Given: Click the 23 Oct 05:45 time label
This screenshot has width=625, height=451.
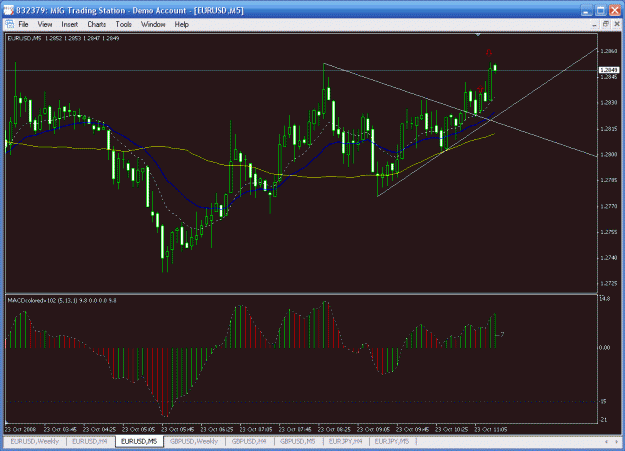Looking at the screenshot, I should point(177,429).
